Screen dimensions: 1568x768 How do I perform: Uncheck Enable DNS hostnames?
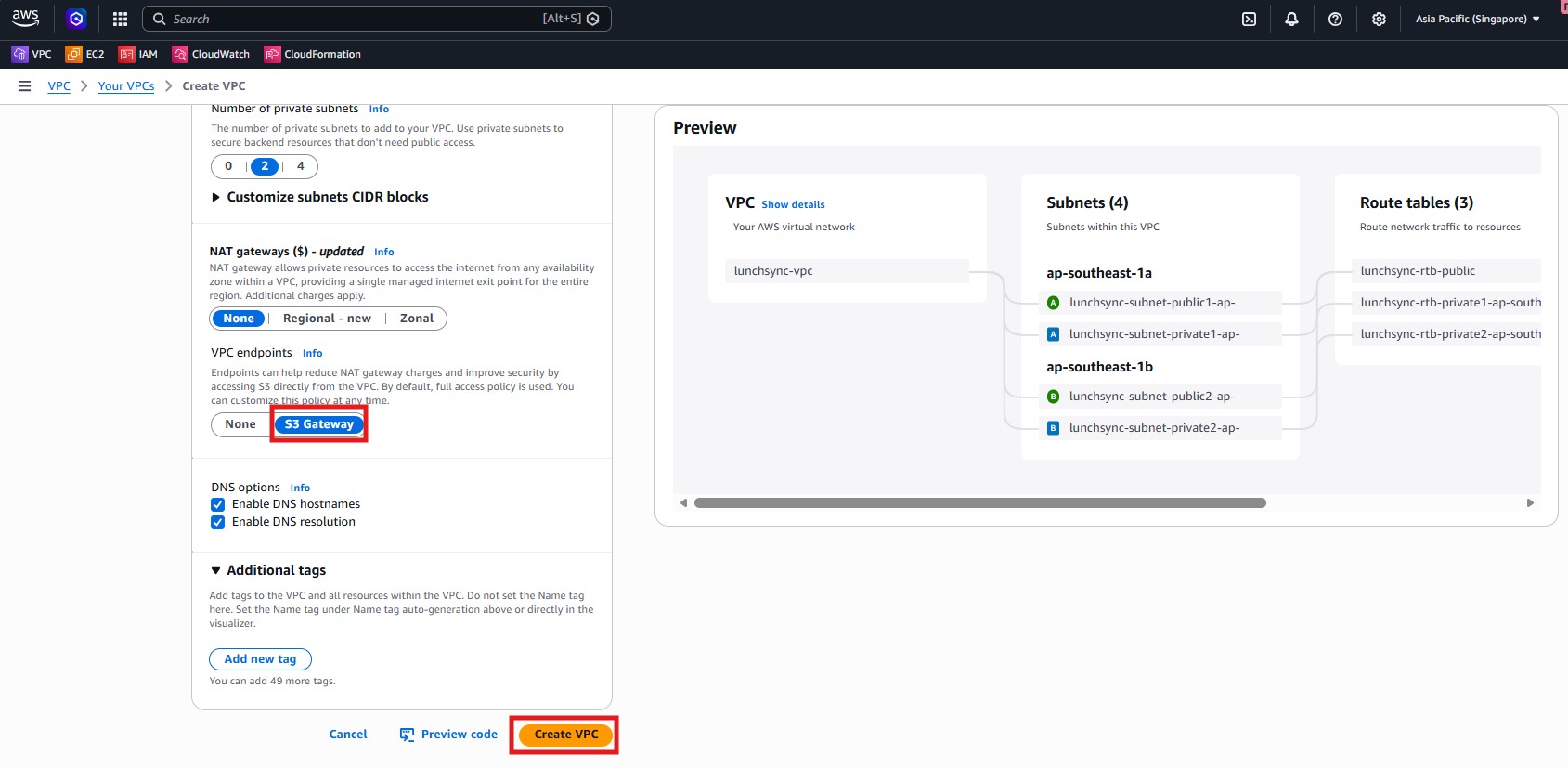click(218, 504)
